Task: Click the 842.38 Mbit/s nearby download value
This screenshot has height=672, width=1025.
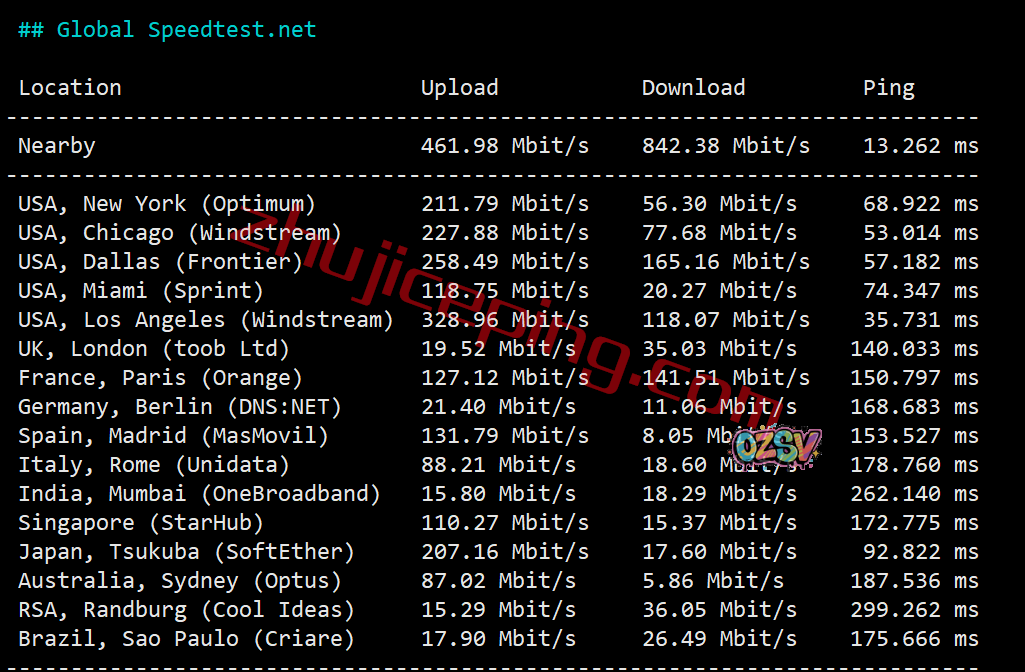Action: coord(726,146)
